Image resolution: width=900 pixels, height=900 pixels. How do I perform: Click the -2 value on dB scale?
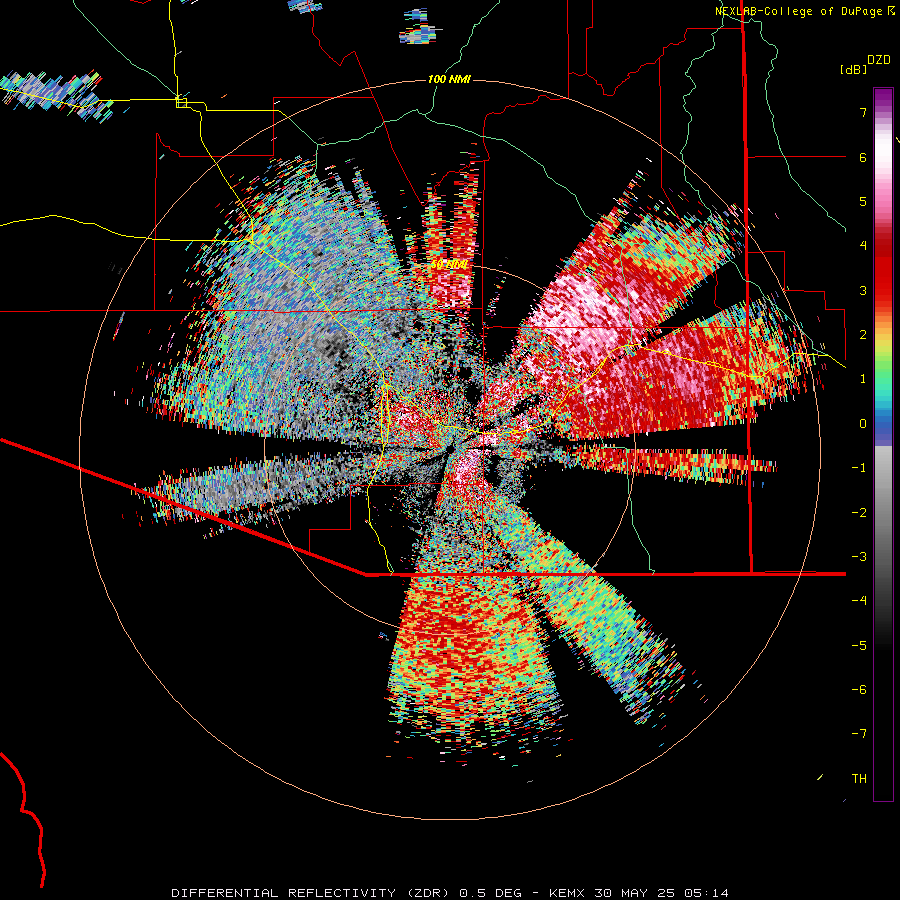pos(859,513)
